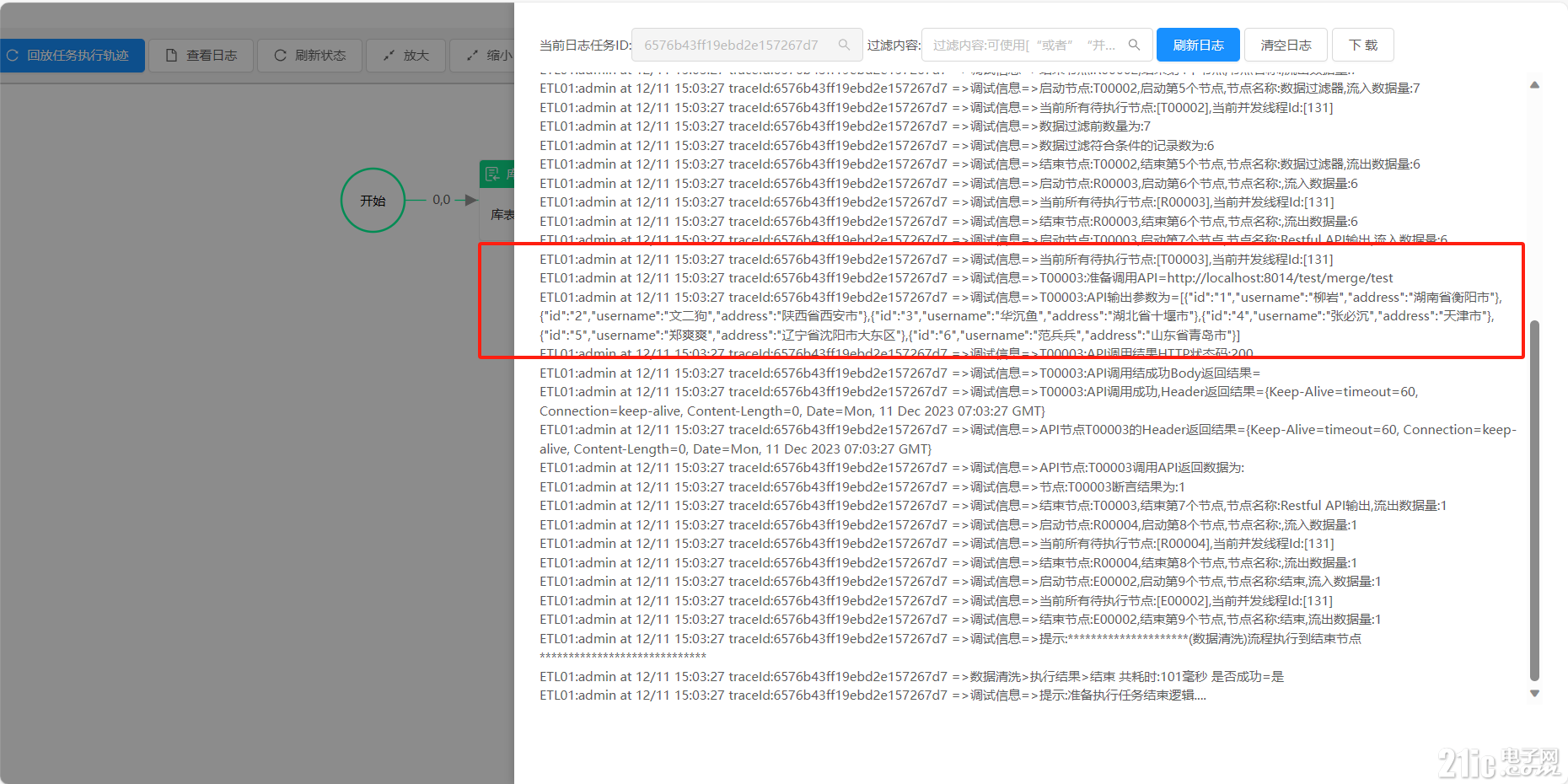This screenshot has width=1568, height=784.
Task: Click the log scrollbar up arrow
Action: [x=1534, y=85]
